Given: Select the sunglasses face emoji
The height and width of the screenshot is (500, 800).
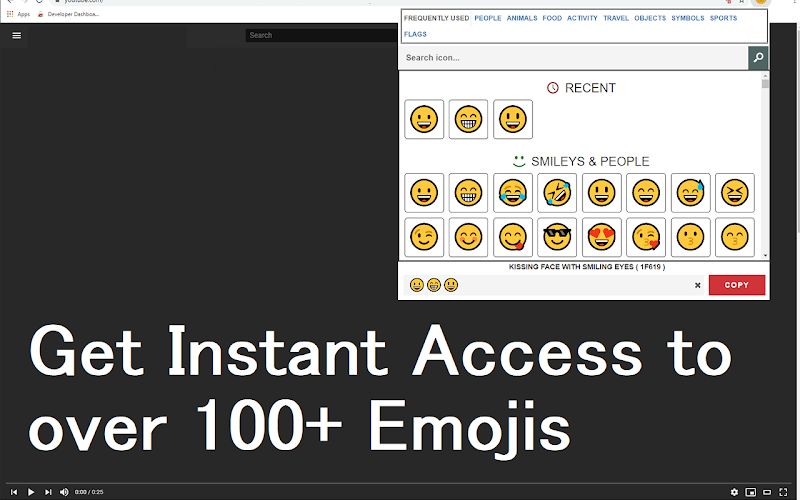Looking at the screenshot, I should tap(557, 237).
